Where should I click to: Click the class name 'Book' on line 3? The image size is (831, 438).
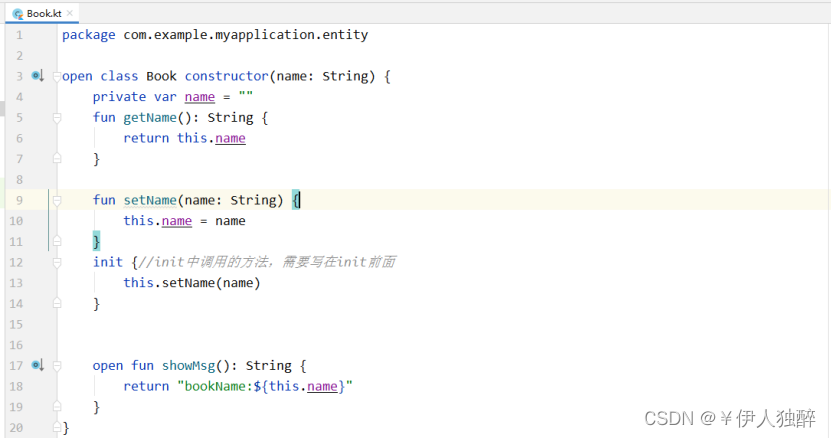(161, 76)
